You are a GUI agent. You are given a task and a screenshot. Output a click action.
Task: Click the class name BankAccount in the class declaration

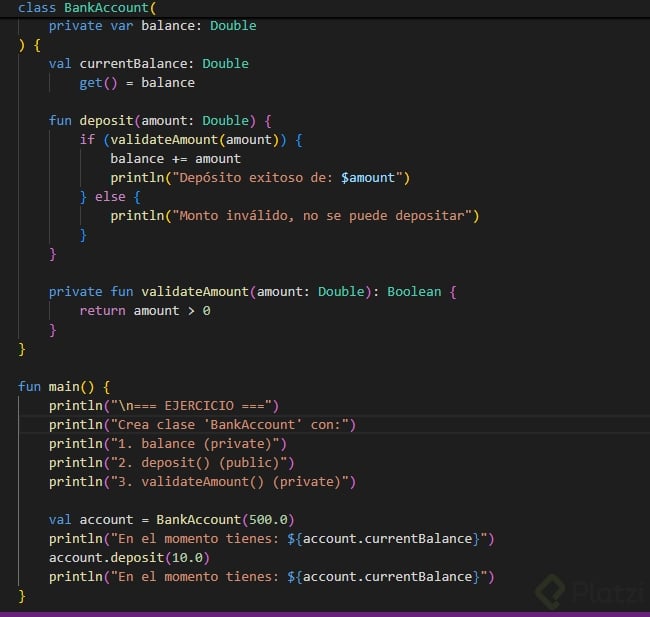point(107,7)
